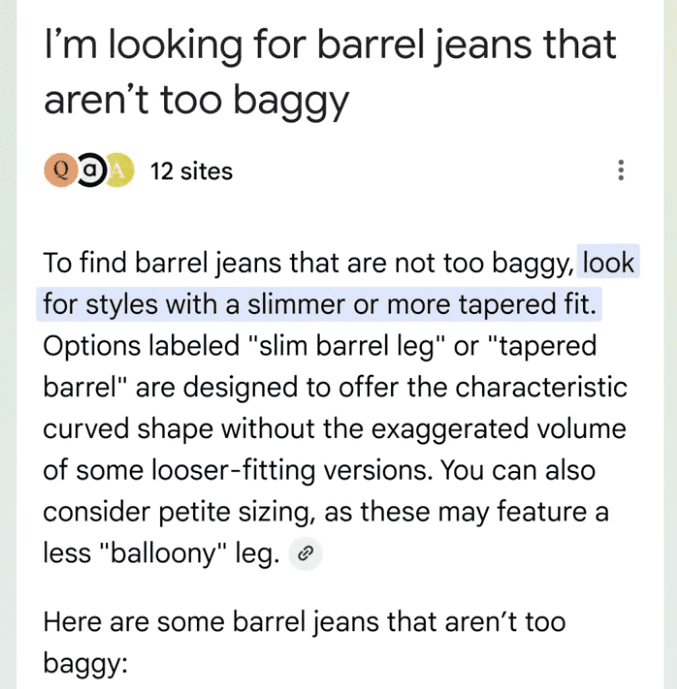Image resolution: width=677 pixels, height=689 pixels.
Task: Open the "12 sites" sources list
Action: tap(190, 171)
